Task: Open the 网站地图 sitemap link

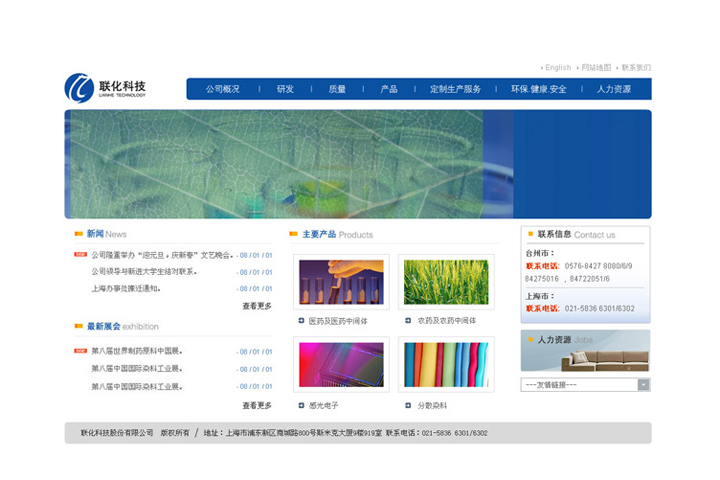Action: coord(596,68)
